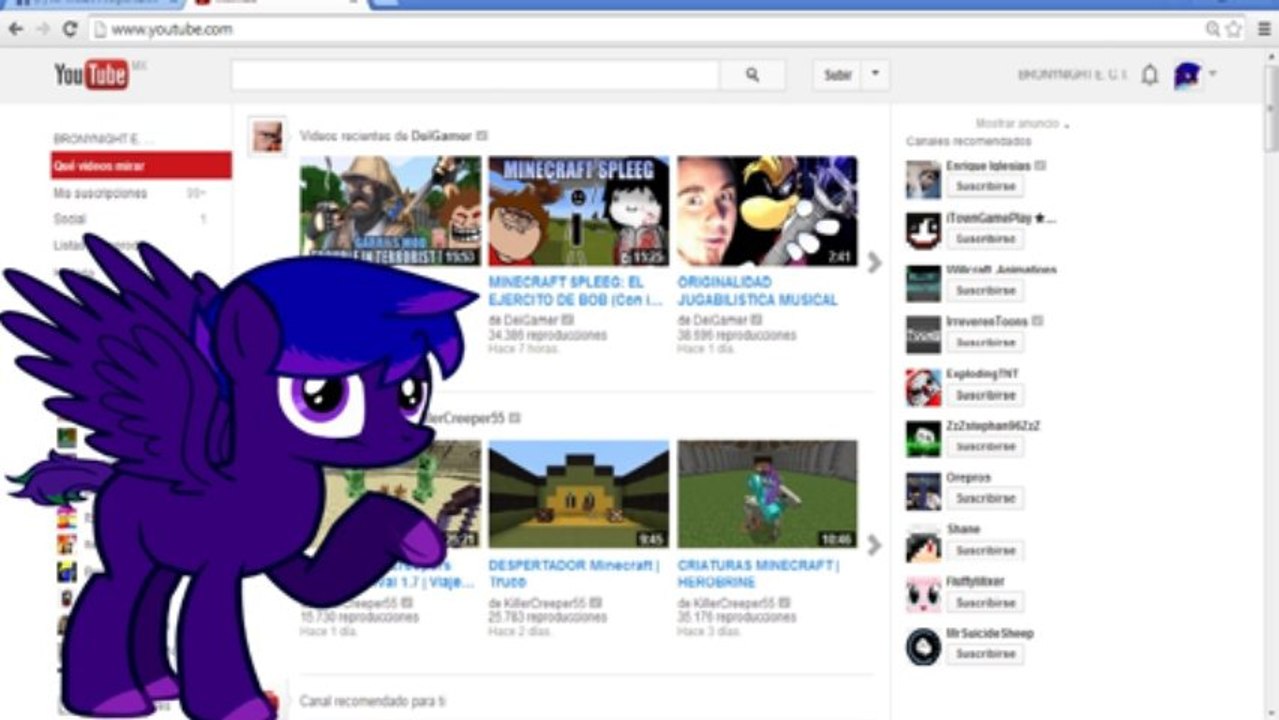The image size is (1279, 720).
Task: Select Qué videos mirar in the sidebar
Action: (x=141, y=166)
